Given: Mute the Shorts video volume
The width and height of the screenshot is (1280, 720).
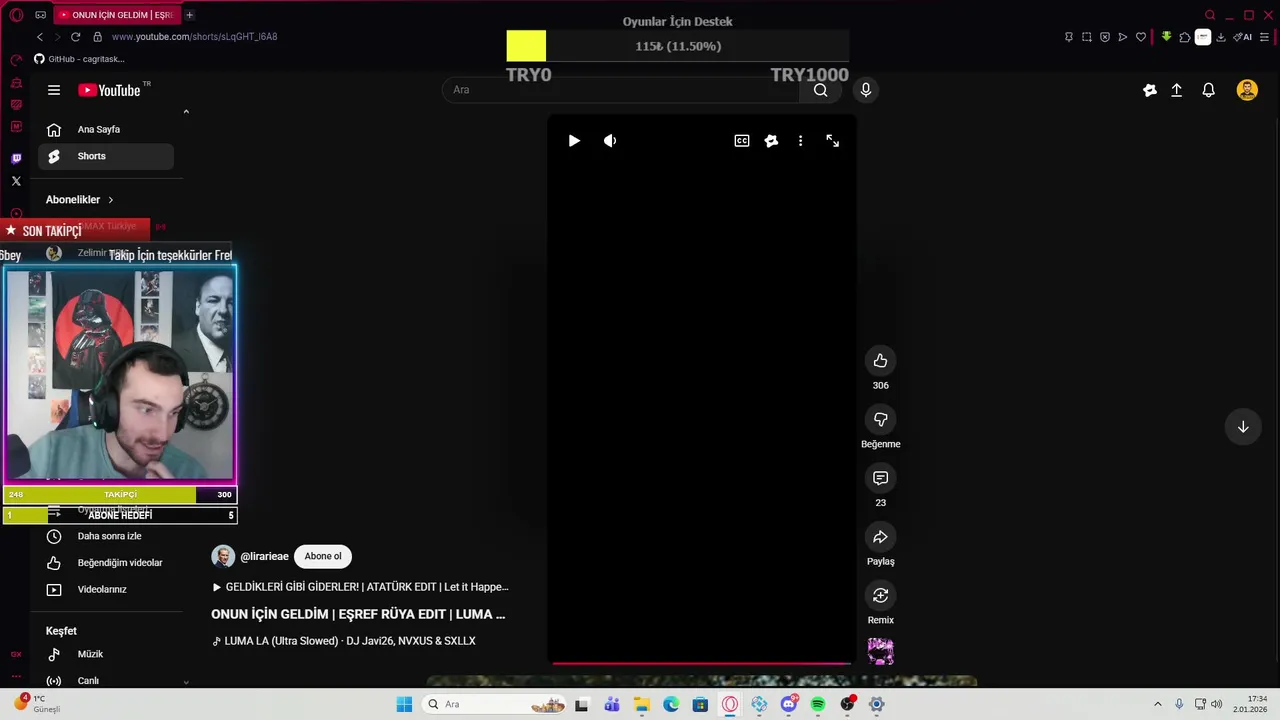Looking at the screenshot, I should pos(610,141).
